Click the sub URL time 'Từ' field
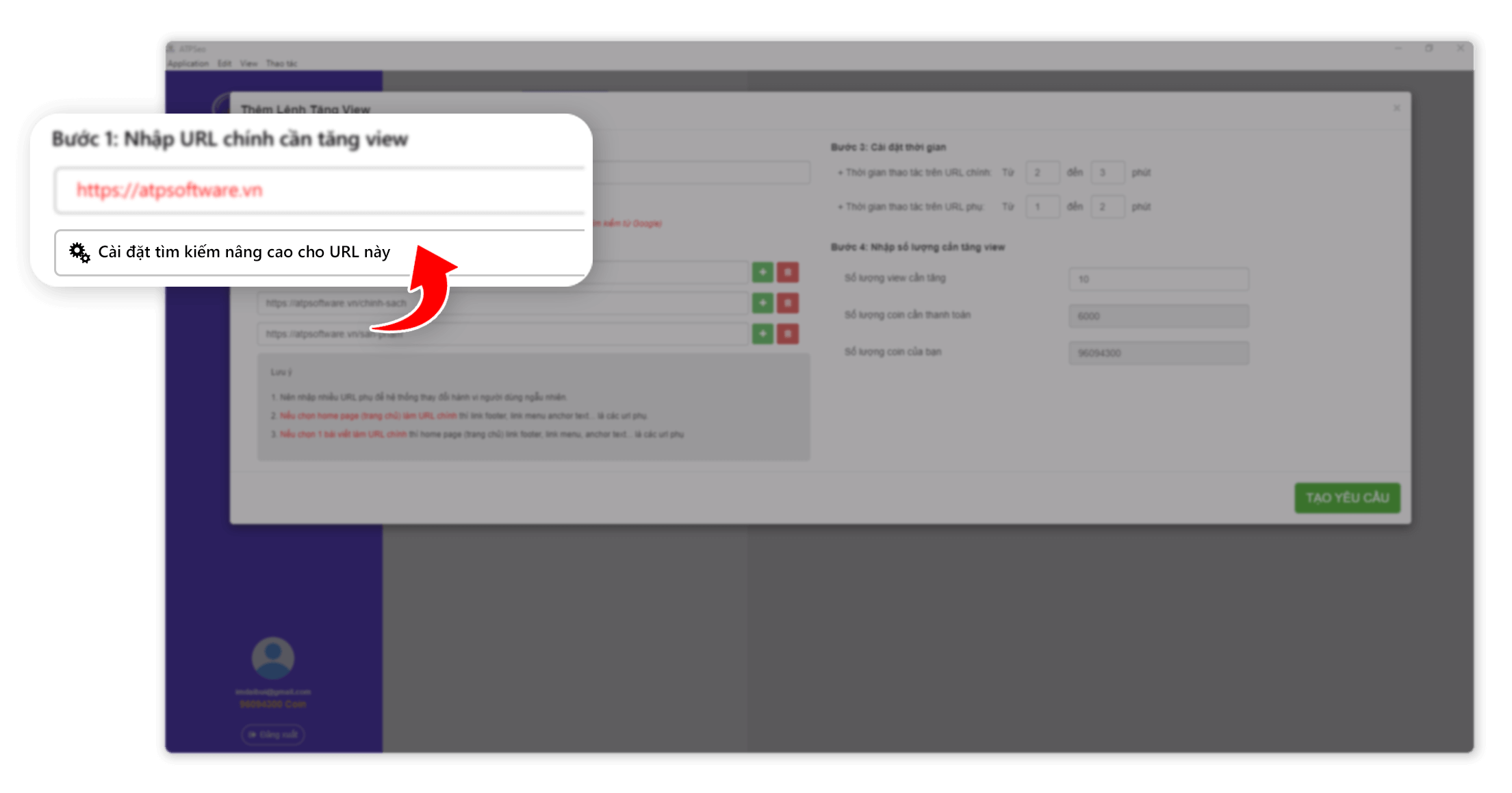The width and height of the screenshot is (1512, 793). [x=1042, y=207]
